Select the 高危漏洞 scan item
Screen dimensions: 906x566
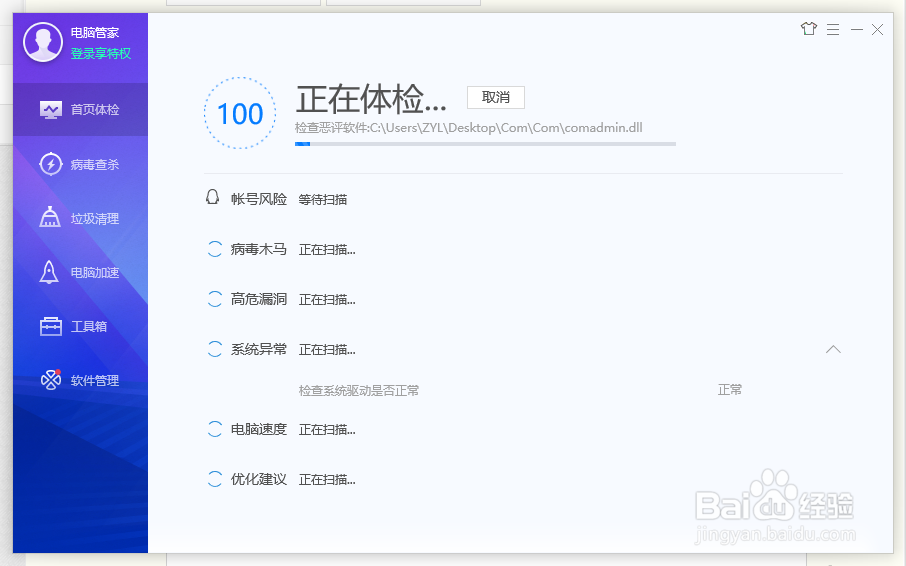tap(259, 299)
